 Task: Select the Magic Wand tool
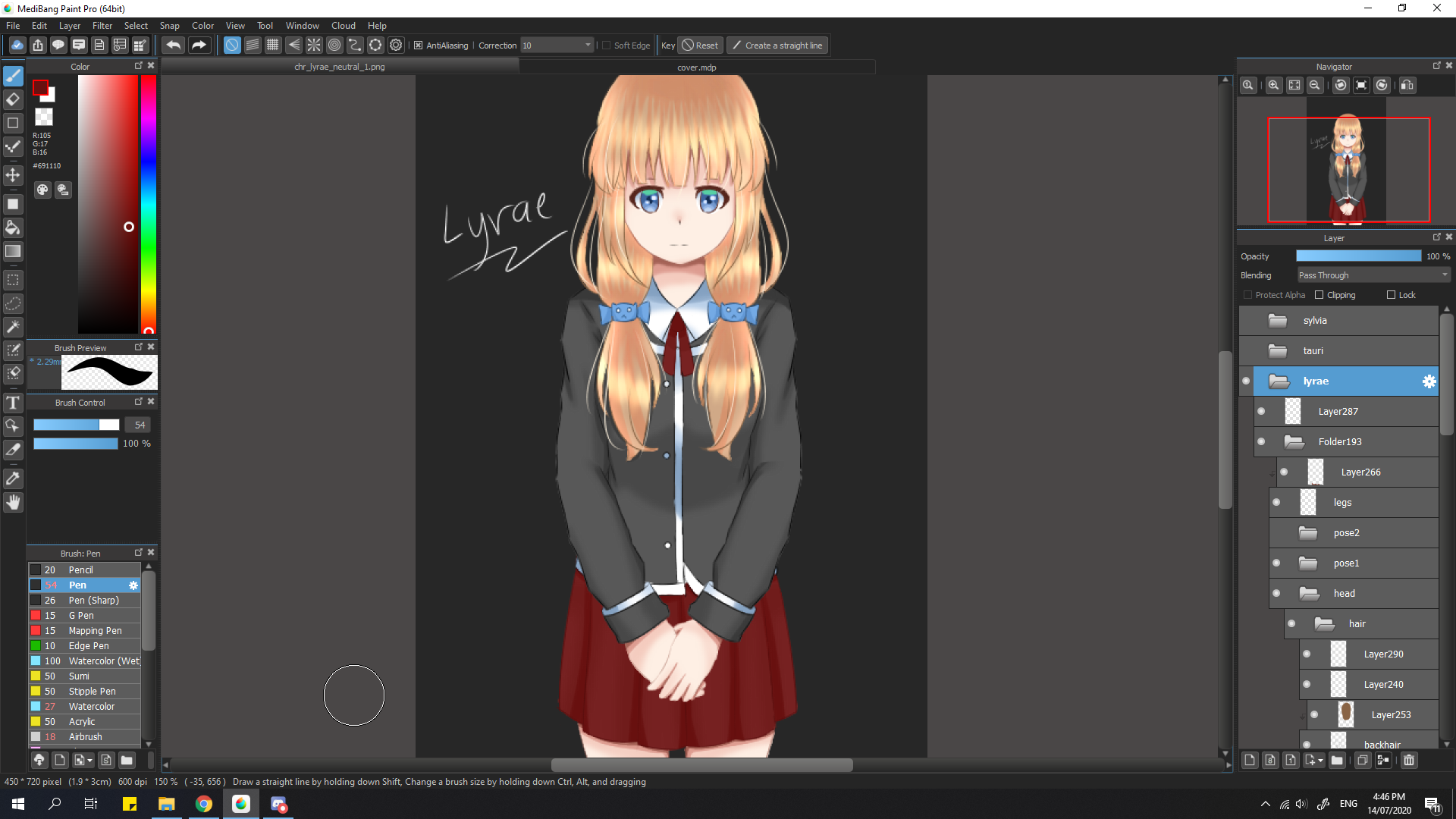click(13, 327)
